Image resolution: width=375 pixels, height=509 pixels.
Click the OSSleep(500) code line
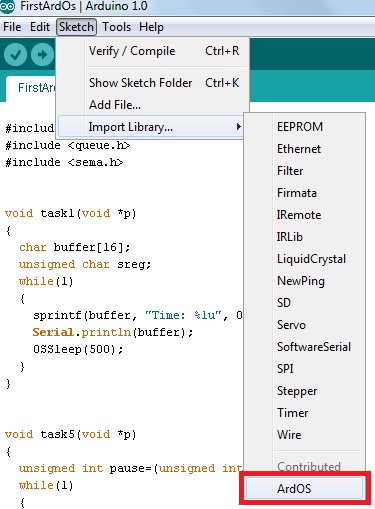[x=78, y=349]
